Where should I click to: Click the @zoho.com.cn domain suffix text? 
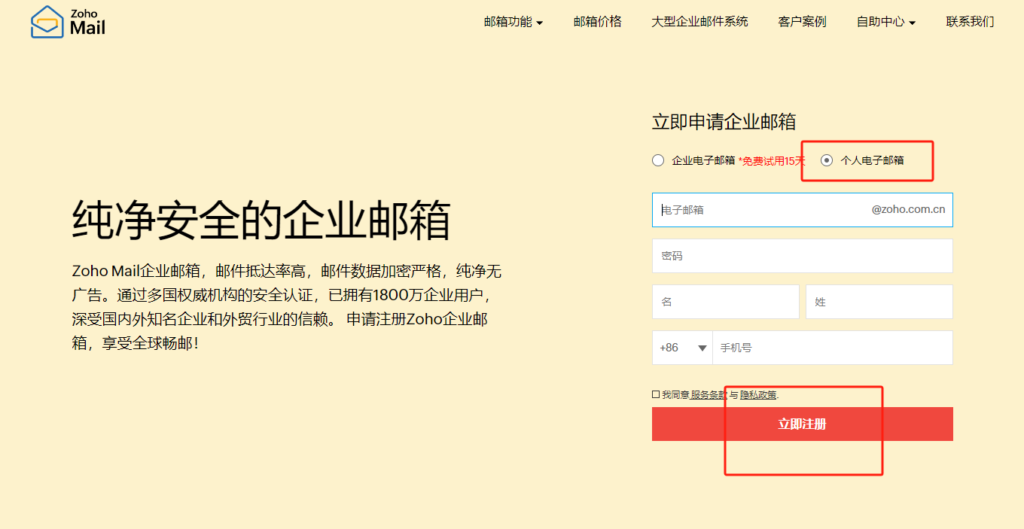(908, 210)
